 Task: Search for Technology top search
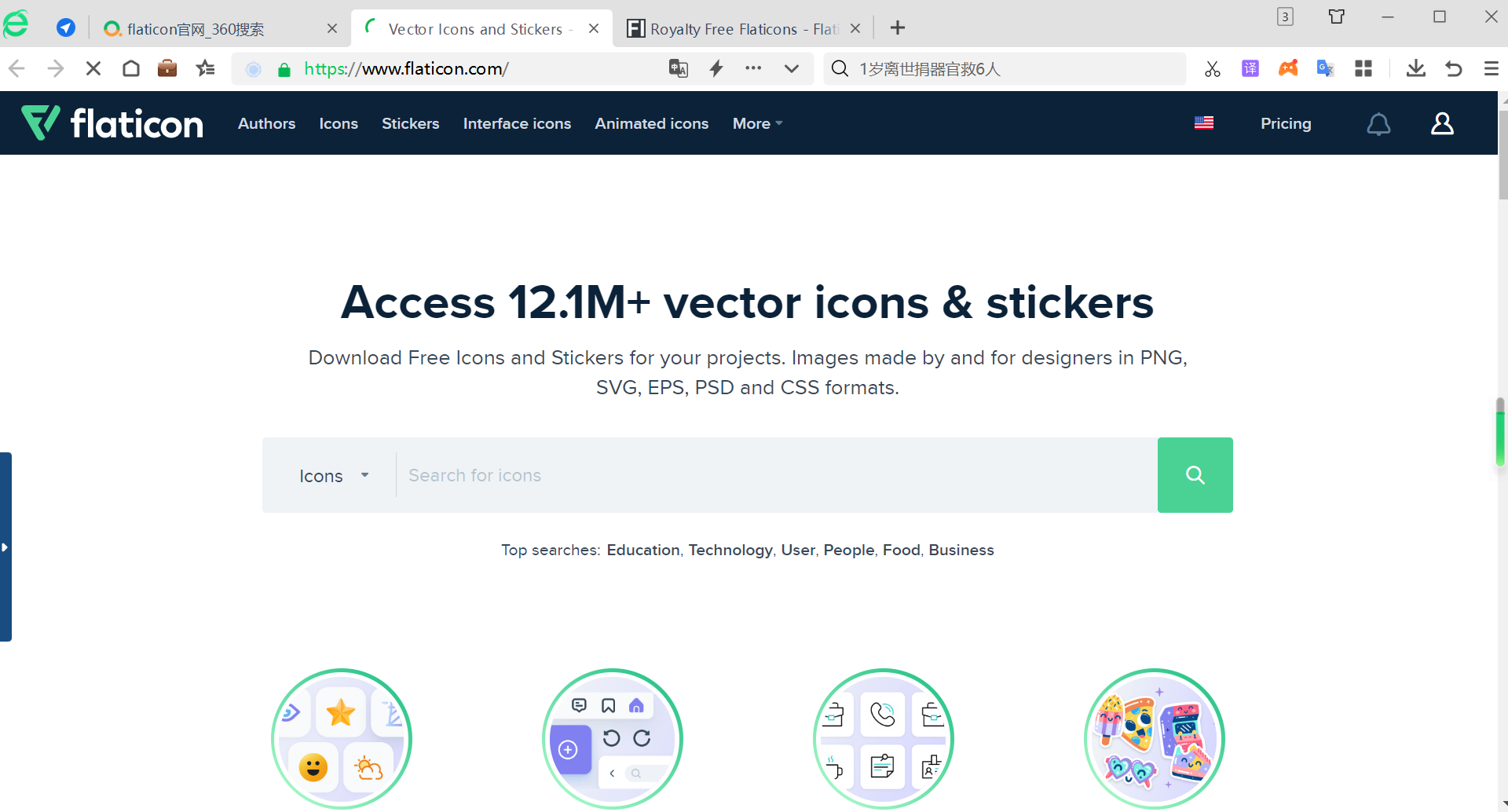730,550
